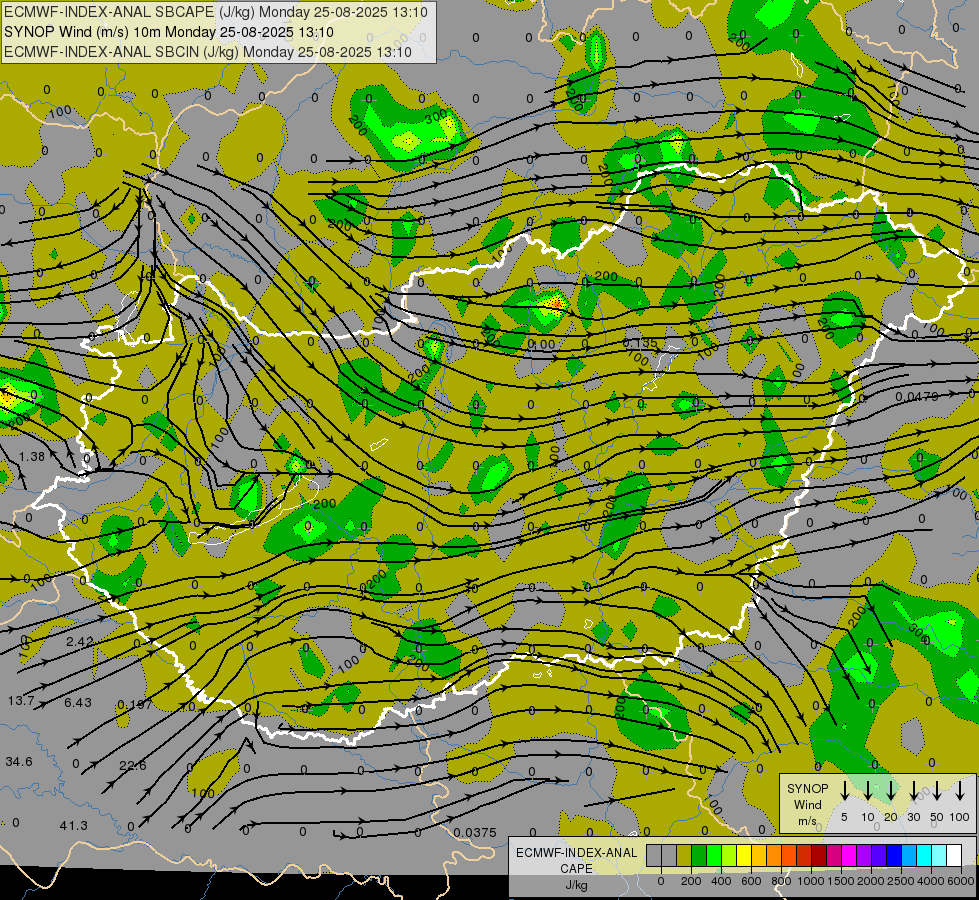Click the map value 0.135

coord(641,343)
